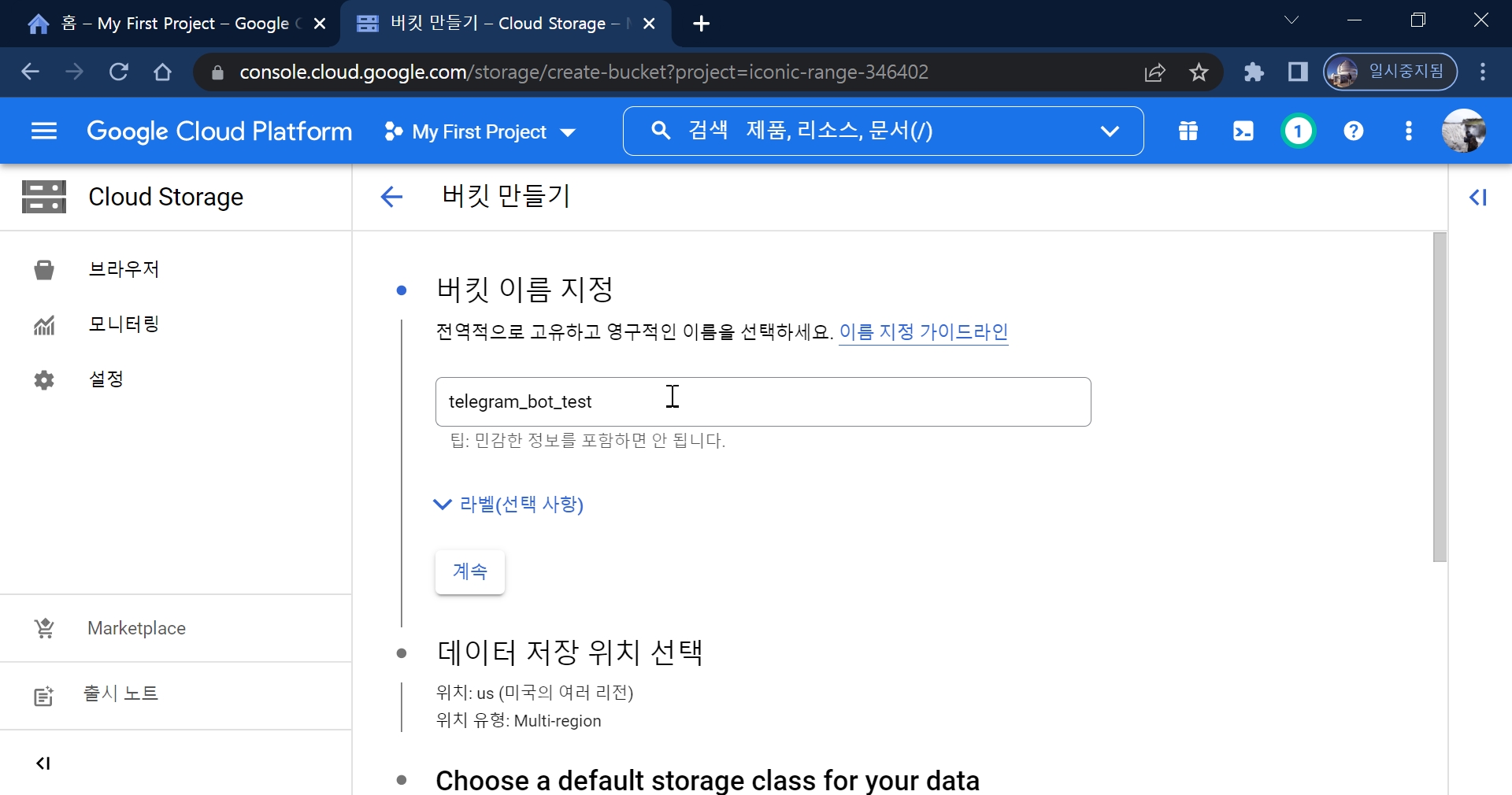Click the 설정 gear icon
Image resolution: width=1512 pixels, height=795 pixels.
(44, 380)
